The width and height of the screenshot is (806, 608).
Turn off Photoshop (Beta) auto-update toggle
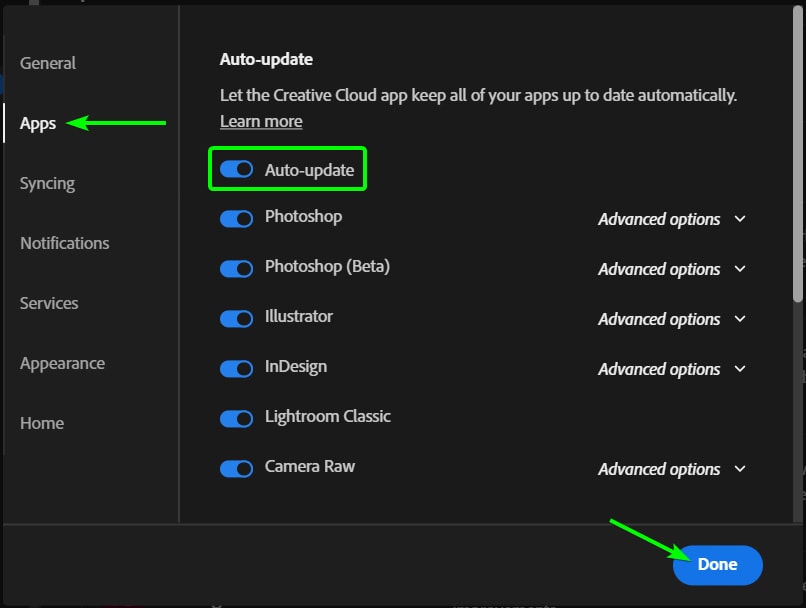coord(236,269)
